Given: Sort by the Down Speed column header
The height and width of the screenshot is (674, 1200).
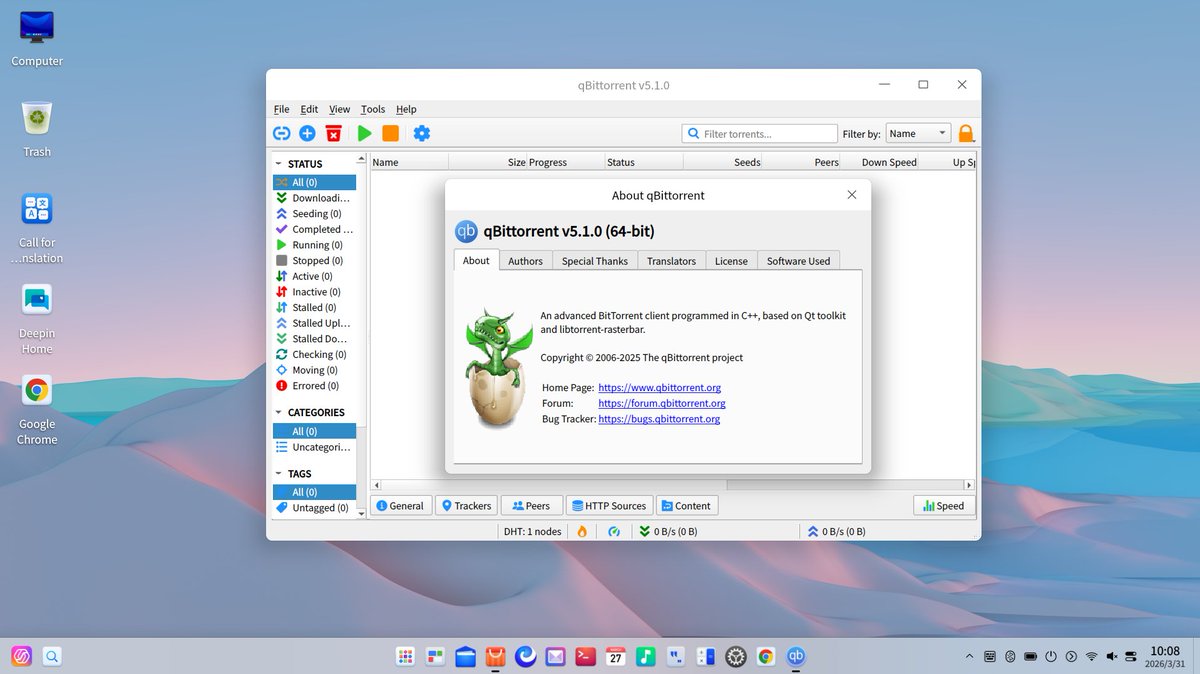Looking at the screenshot, I should point(880,162).
